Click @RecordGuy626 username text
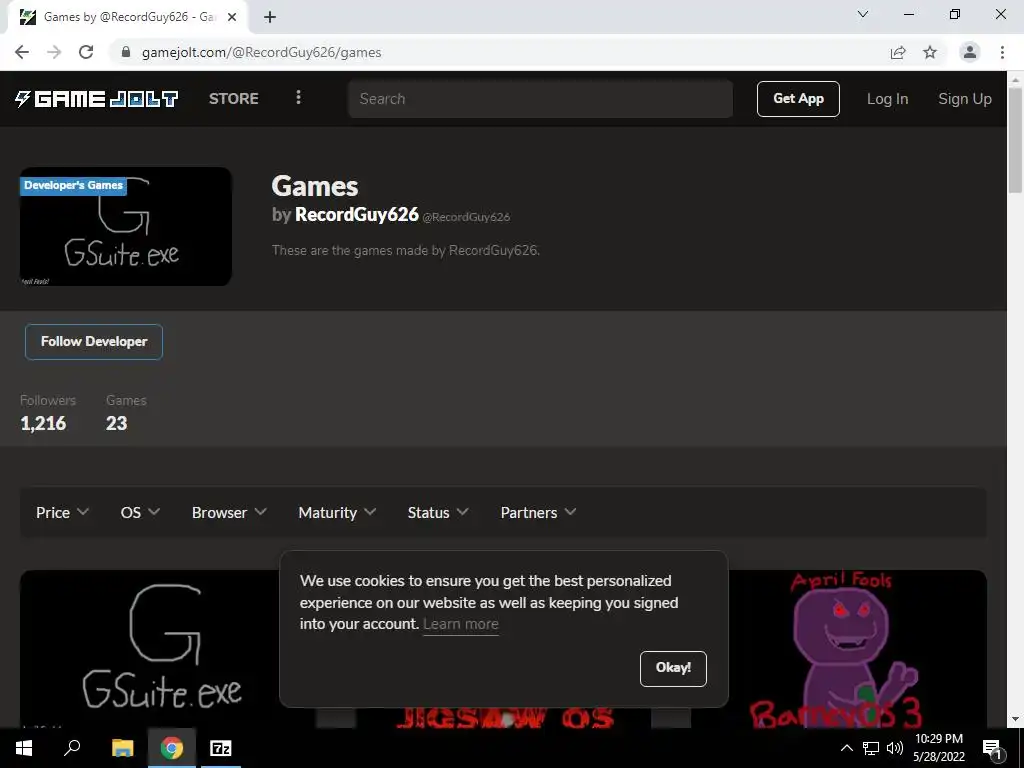Screen dimensions: 1024x768 pyautogui.click(x=466, y=217)
